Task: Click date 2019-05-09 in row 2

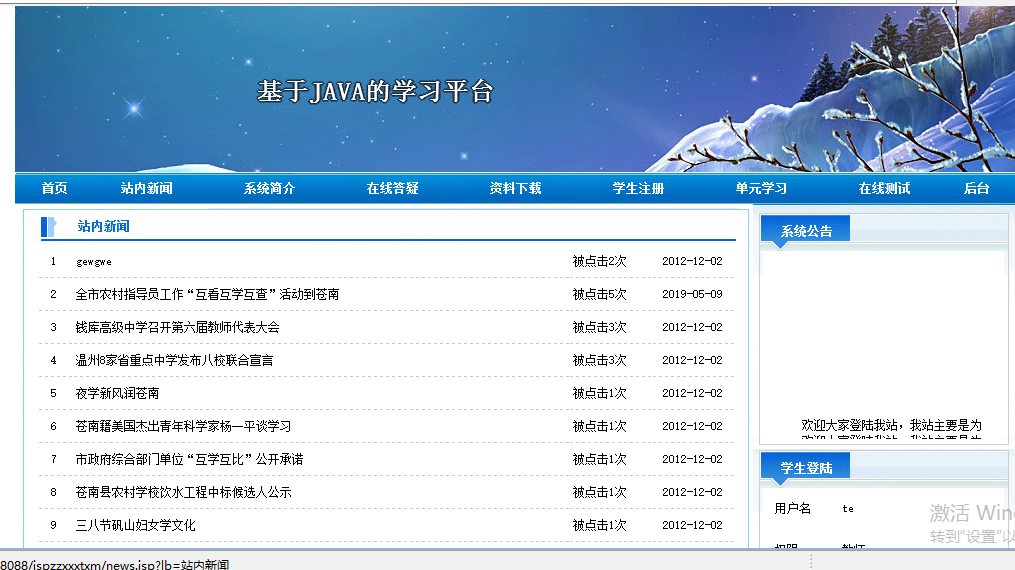Action: tap(692, 294)
